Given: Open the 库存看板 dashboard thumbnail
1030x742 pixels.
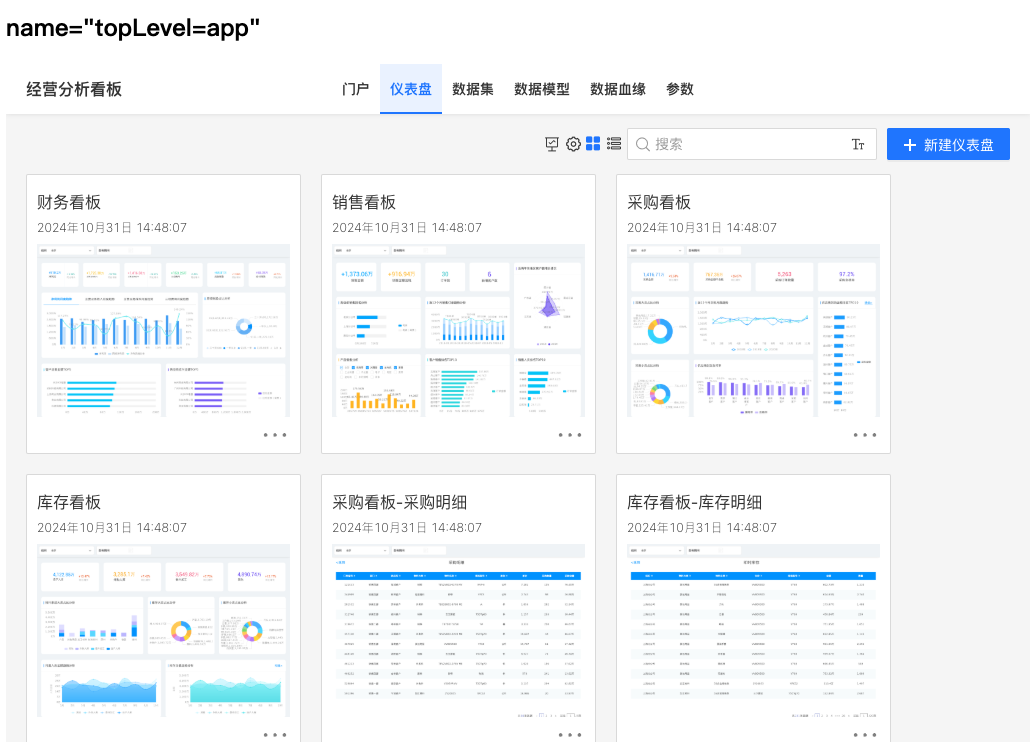Looking at the screenshot, I should point(164,630).
